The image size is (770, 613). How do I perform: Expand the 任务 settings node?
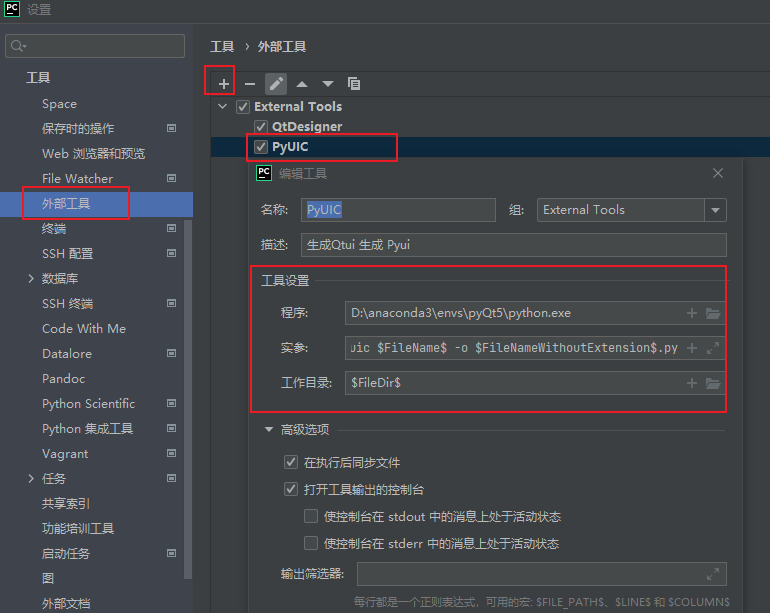coord(31,478)
